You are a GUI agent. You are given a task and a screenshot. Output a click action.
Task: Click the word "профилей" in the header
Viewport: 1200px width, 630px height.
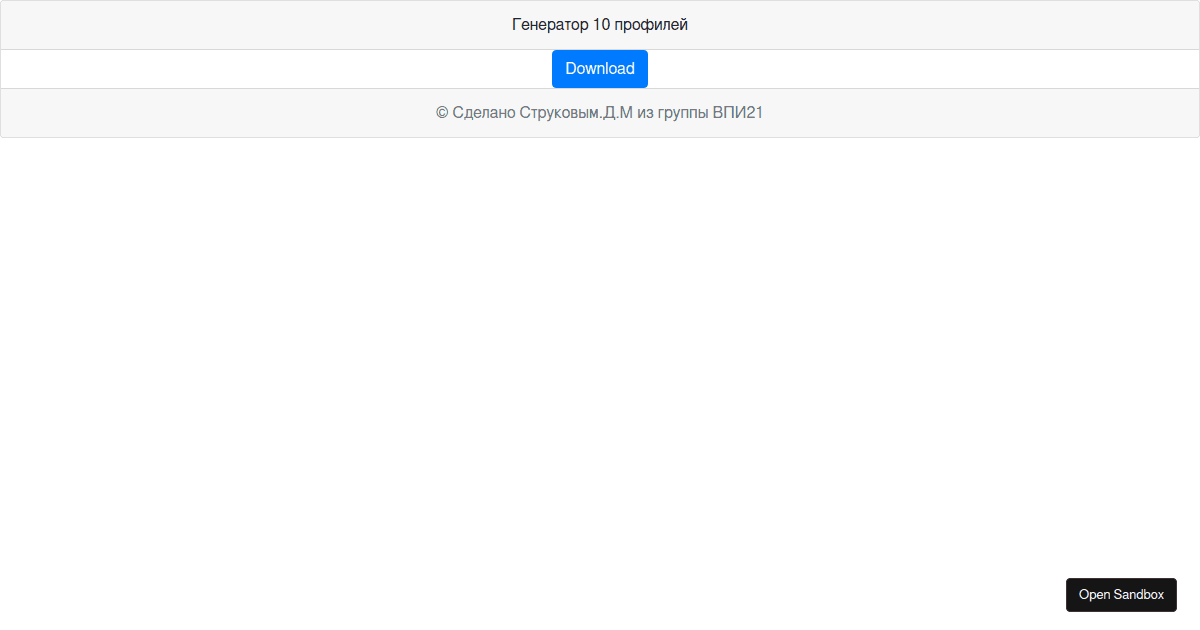(x=651, y=25)
